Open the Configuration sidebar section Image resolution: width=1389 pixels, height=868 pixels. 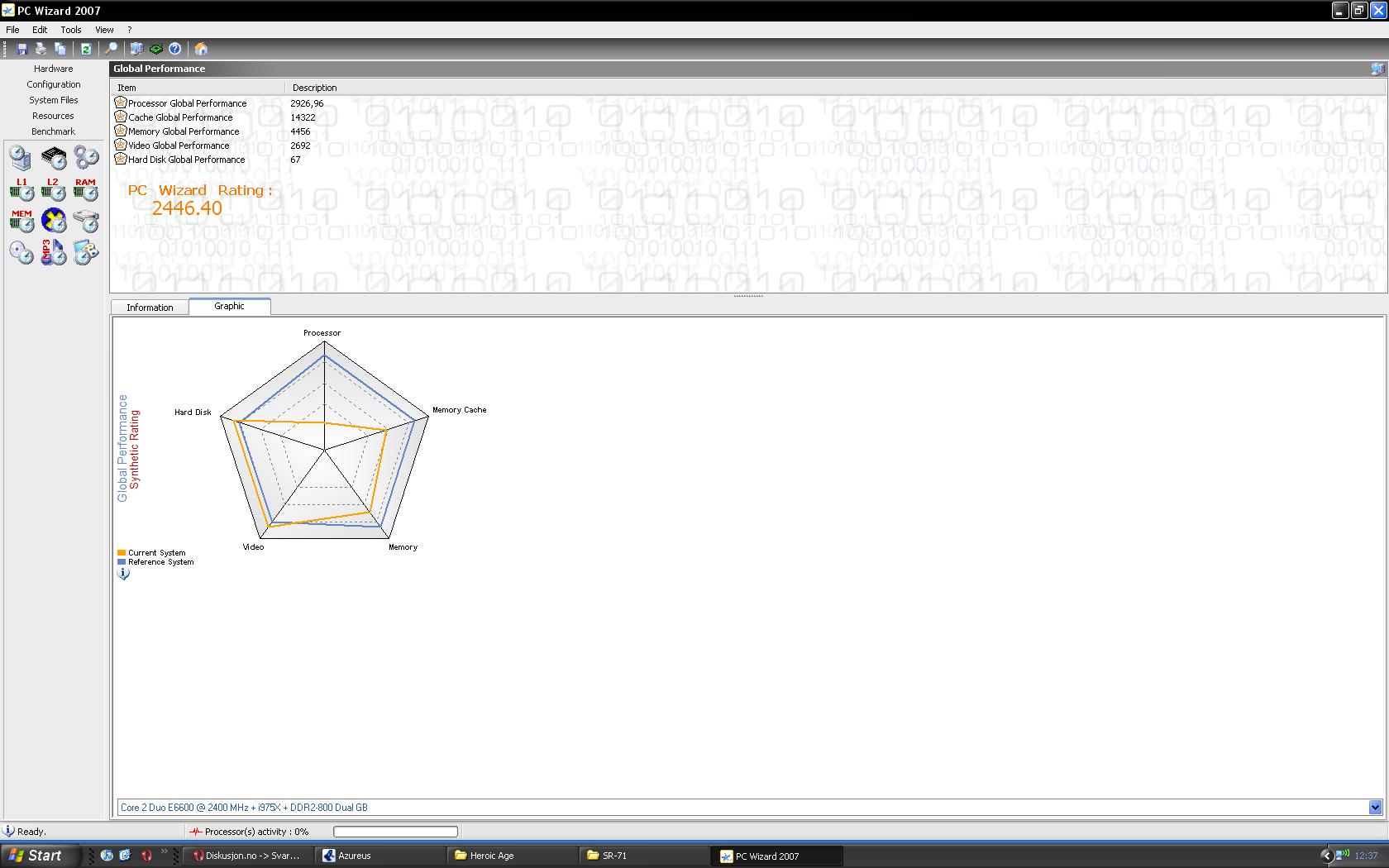[53, 84]
